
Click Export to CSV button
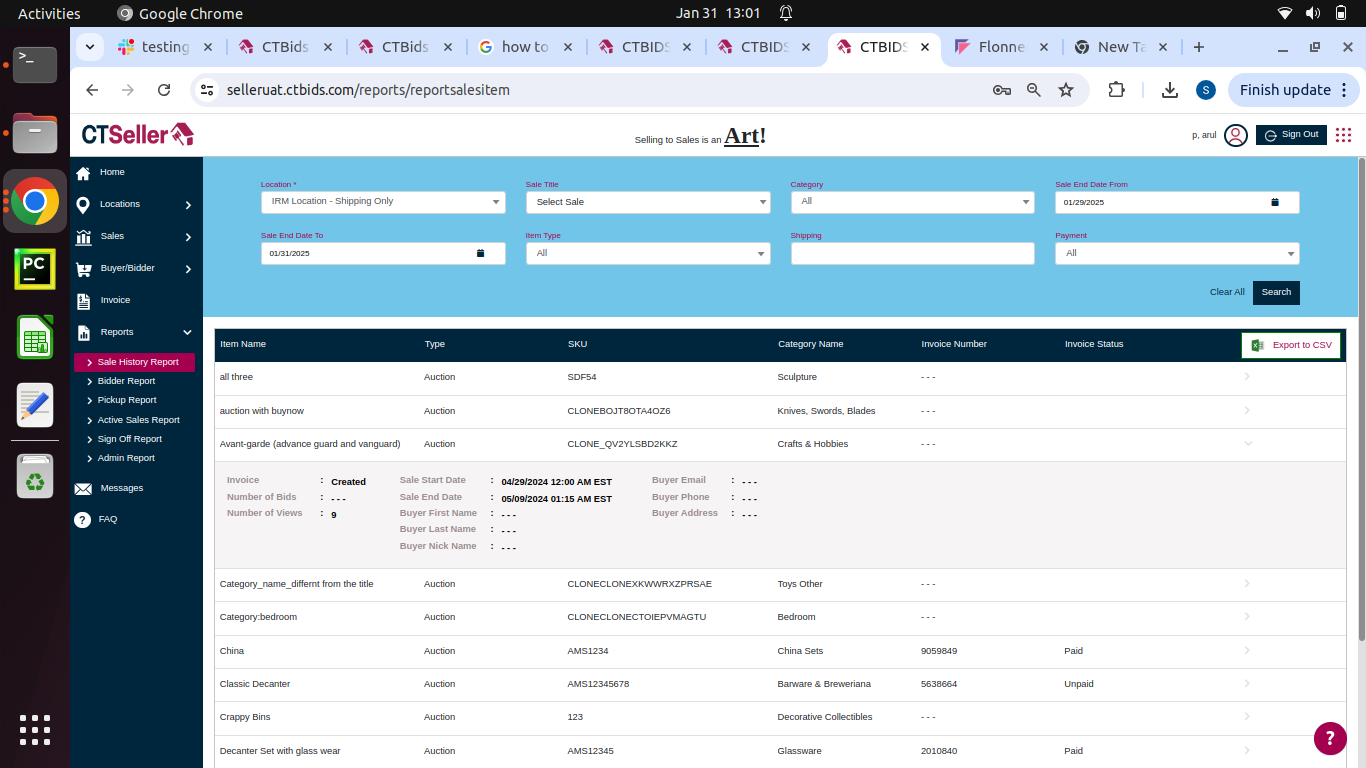(x=1291, y=345)
